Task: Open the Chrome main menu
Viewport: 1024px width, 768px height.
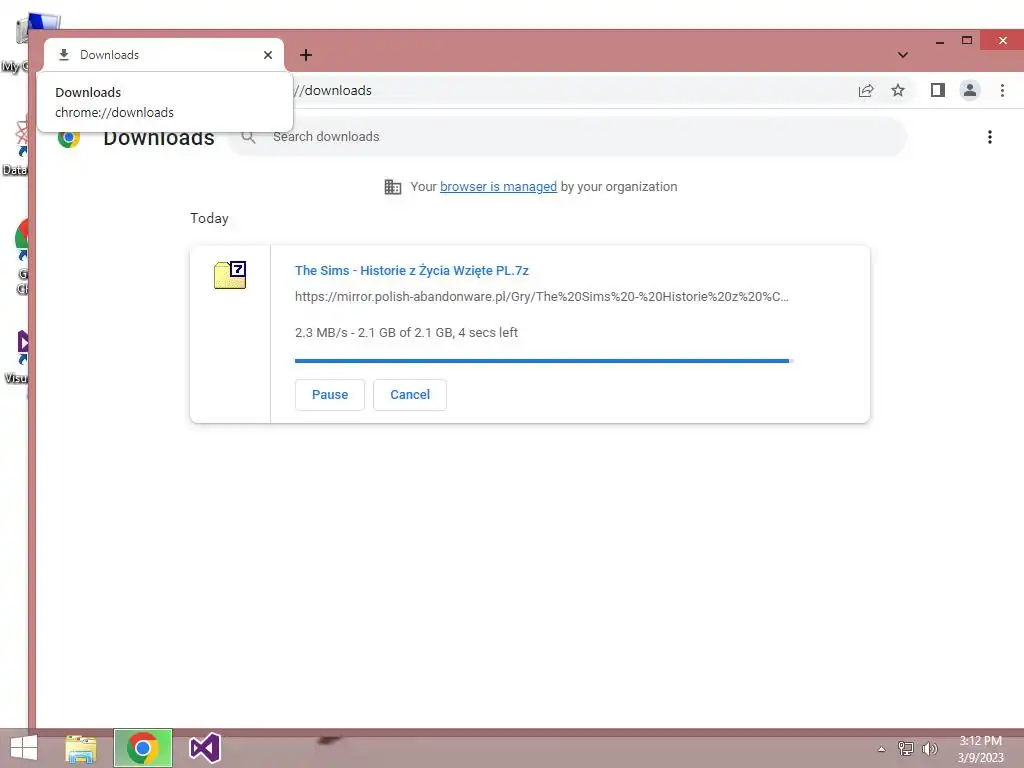Action: [x=1002, y=90]
